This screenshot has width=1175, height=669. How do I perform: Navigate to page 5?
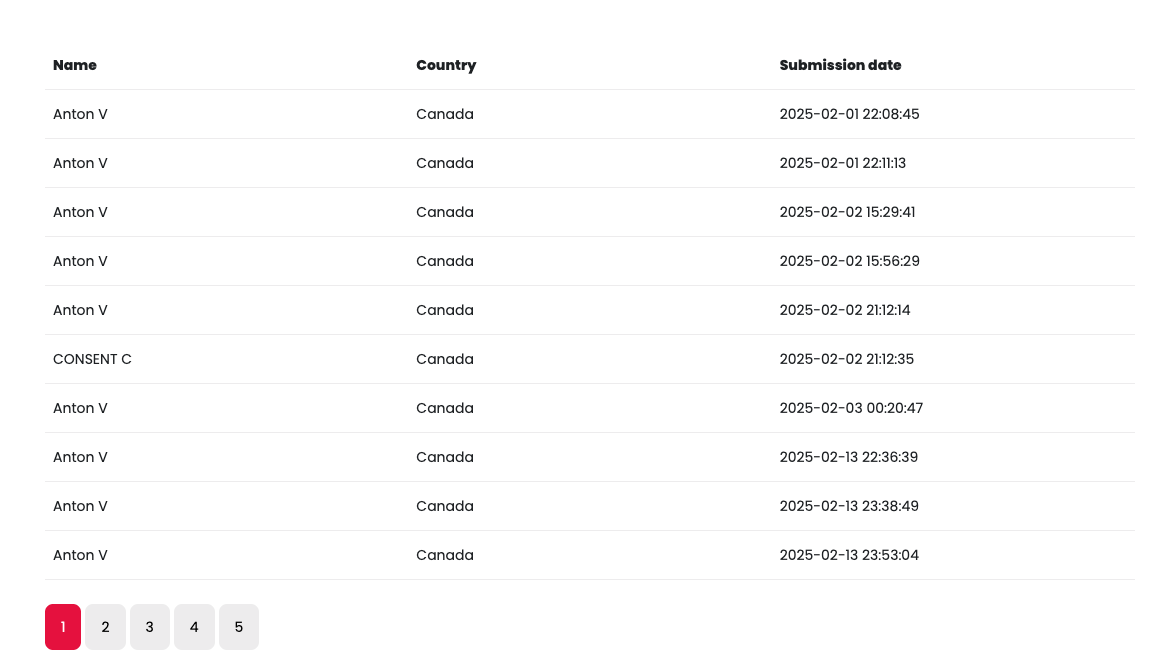(238, 627)
